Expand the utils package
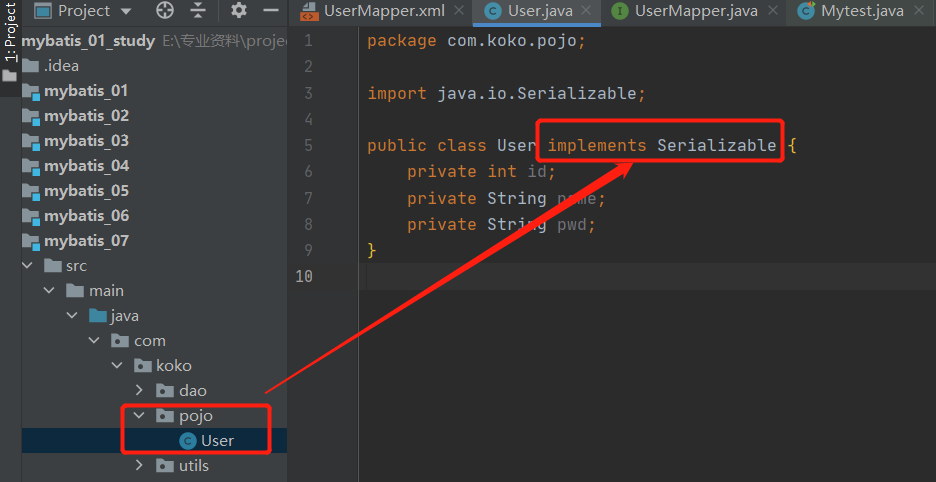This screenshot has width=936, height=482. point(139,465)
